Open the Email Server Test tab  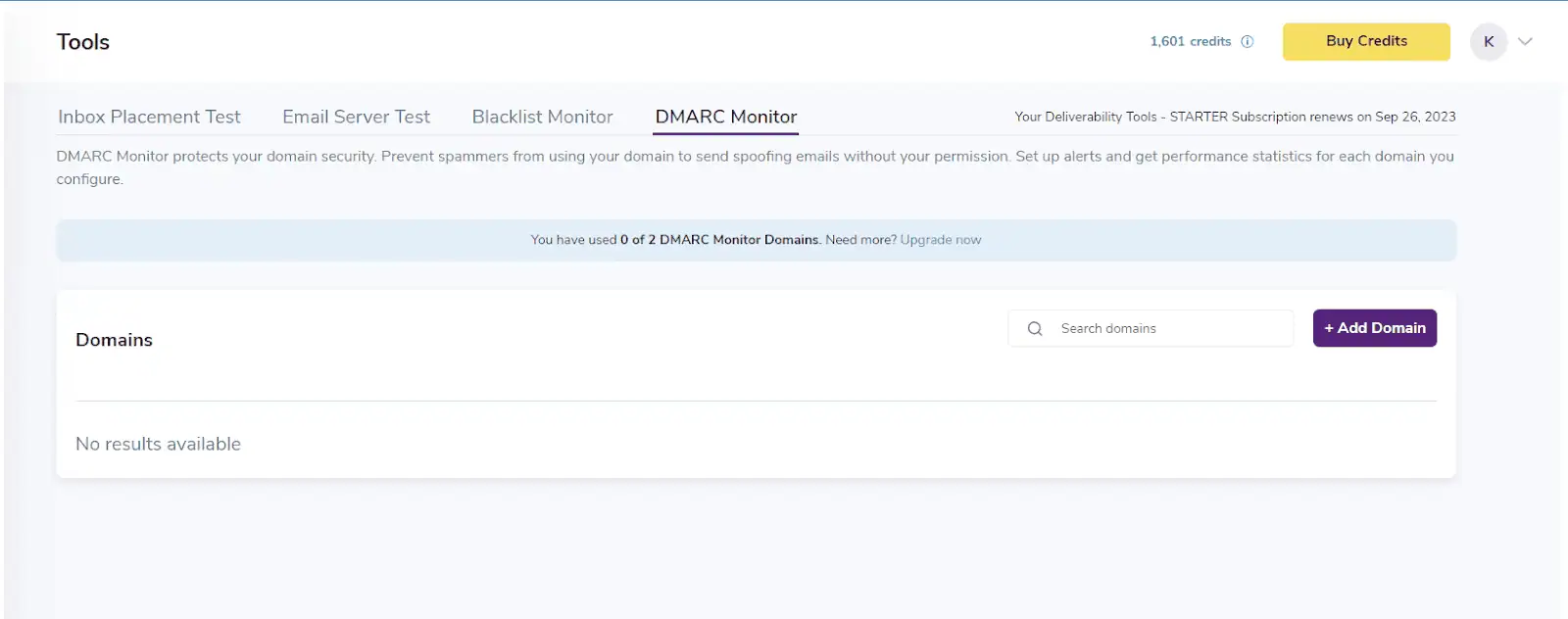(356, 117)
